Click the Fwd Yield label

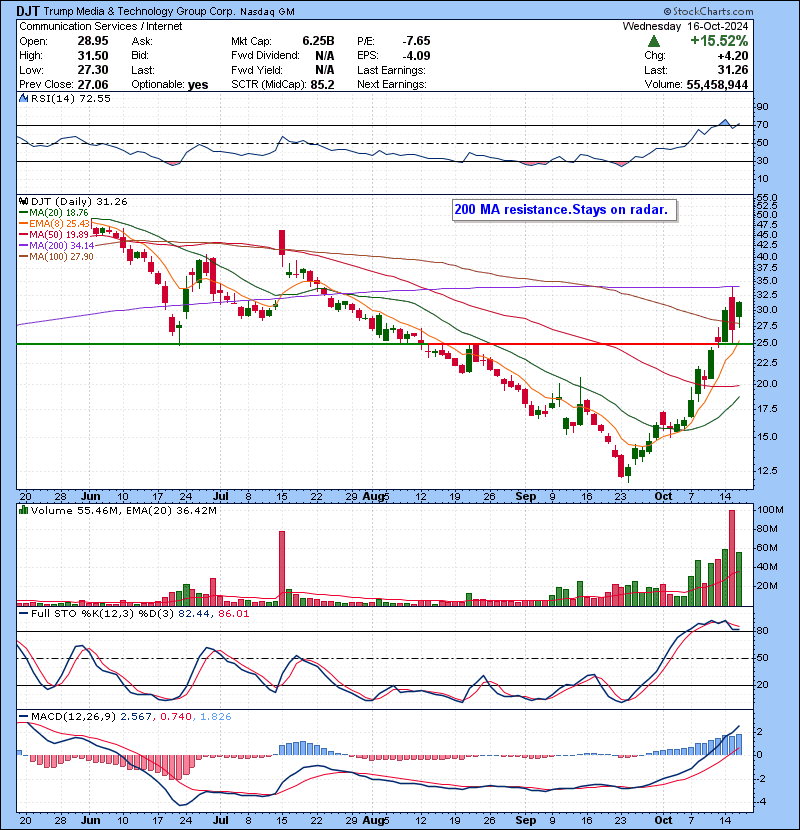tap(257, 70)
